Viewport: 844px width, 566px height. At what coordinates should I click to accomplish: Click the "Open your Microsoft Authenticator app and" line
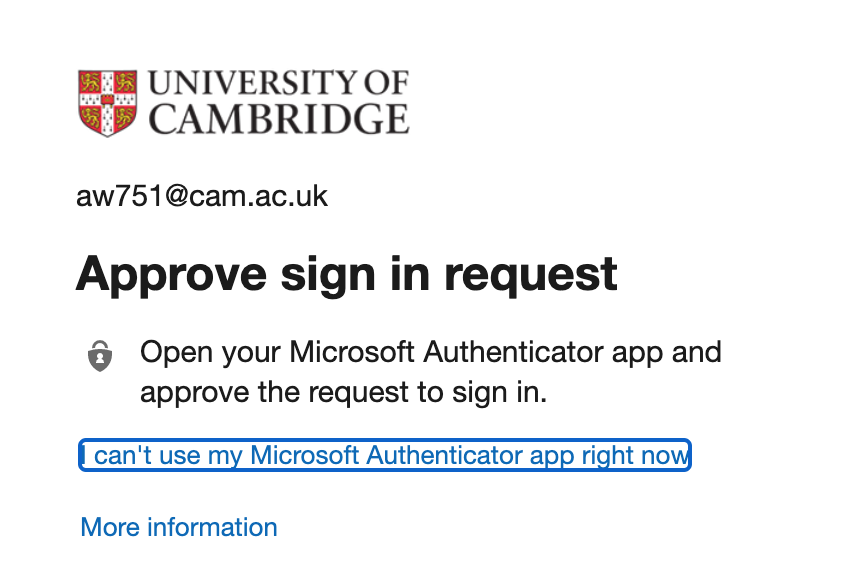[x=431, y=353]
